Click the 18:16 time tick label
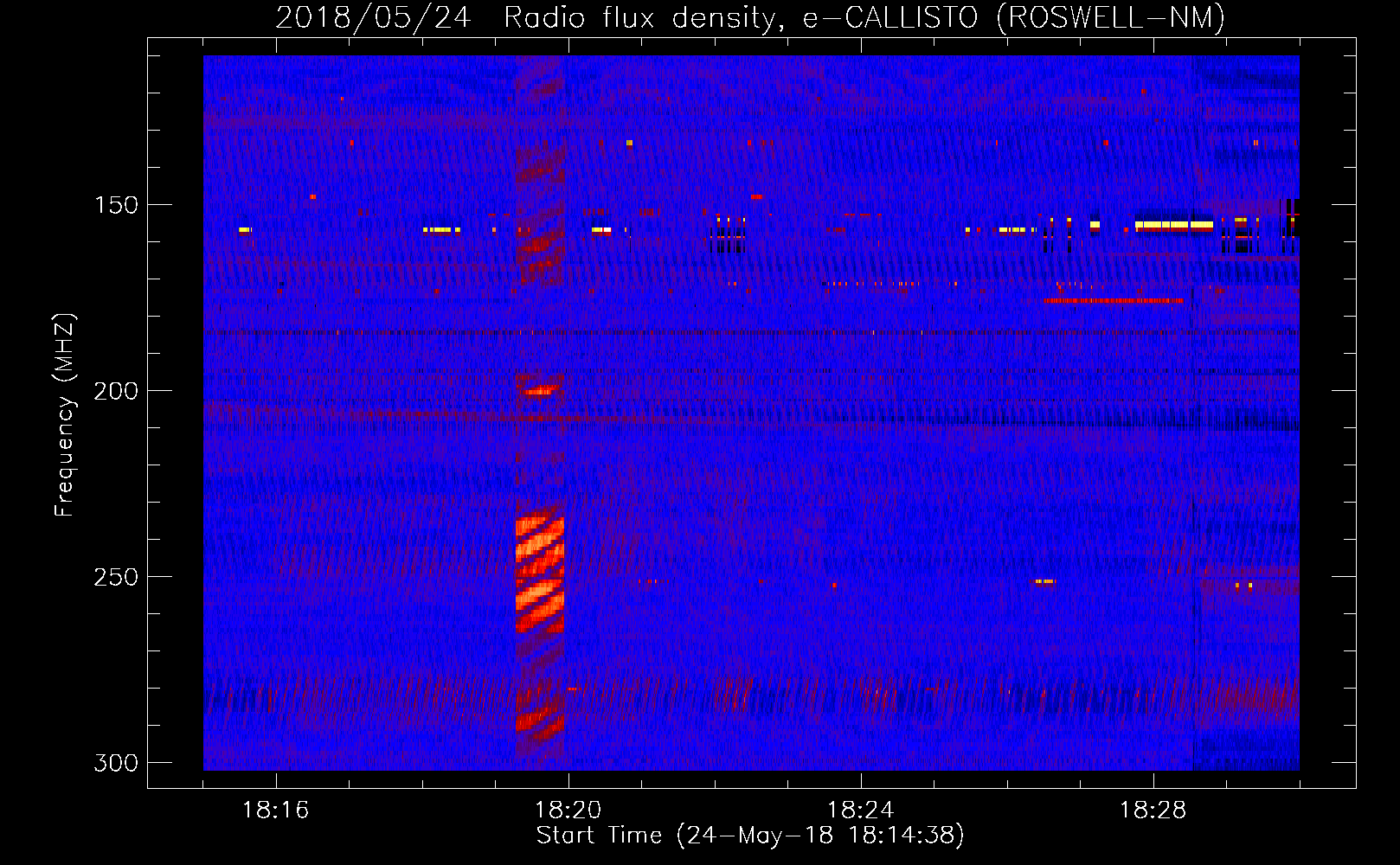Viewport: 1400px width, 865px height. tap(275, 811)
